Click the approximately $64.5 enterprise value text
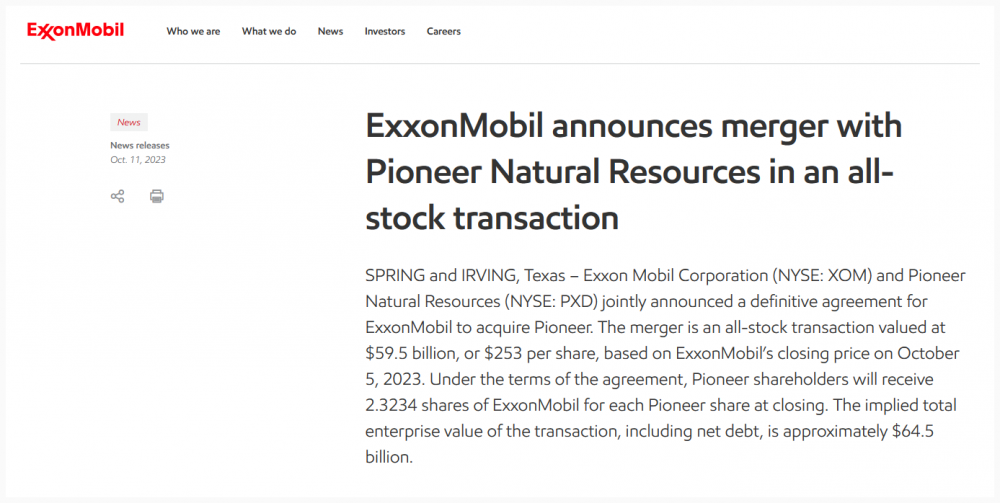Viewport: 1000px width, 503px height. 858,432
